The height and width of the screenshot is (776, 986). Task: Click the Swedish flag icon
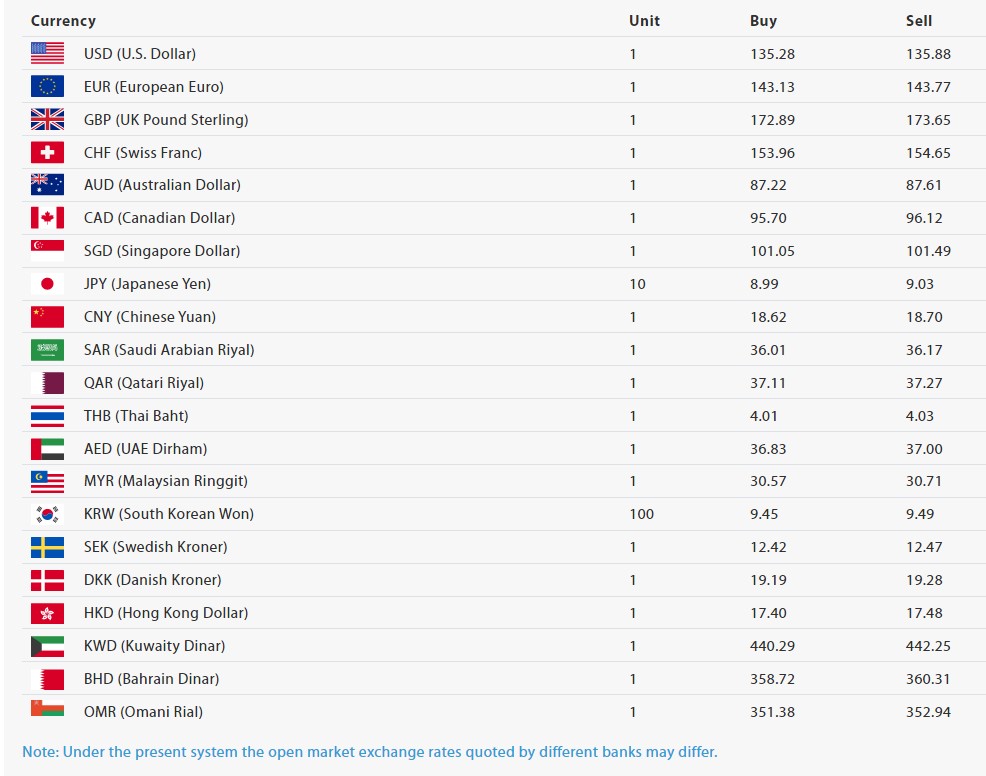pyautogui.click(x=47, y=547)
